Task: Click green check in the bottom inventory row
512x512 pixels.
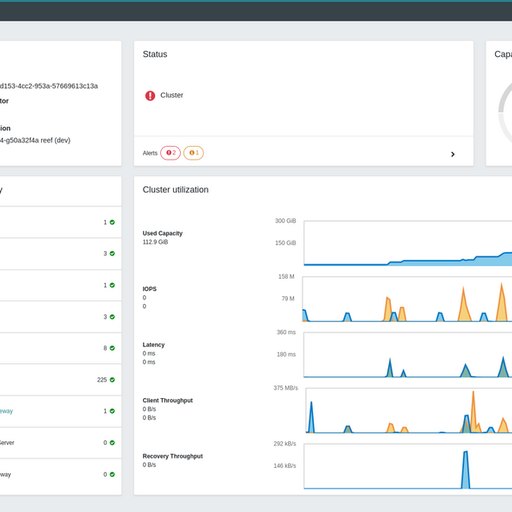Action: pyautogui.click(x=112, y=474)
